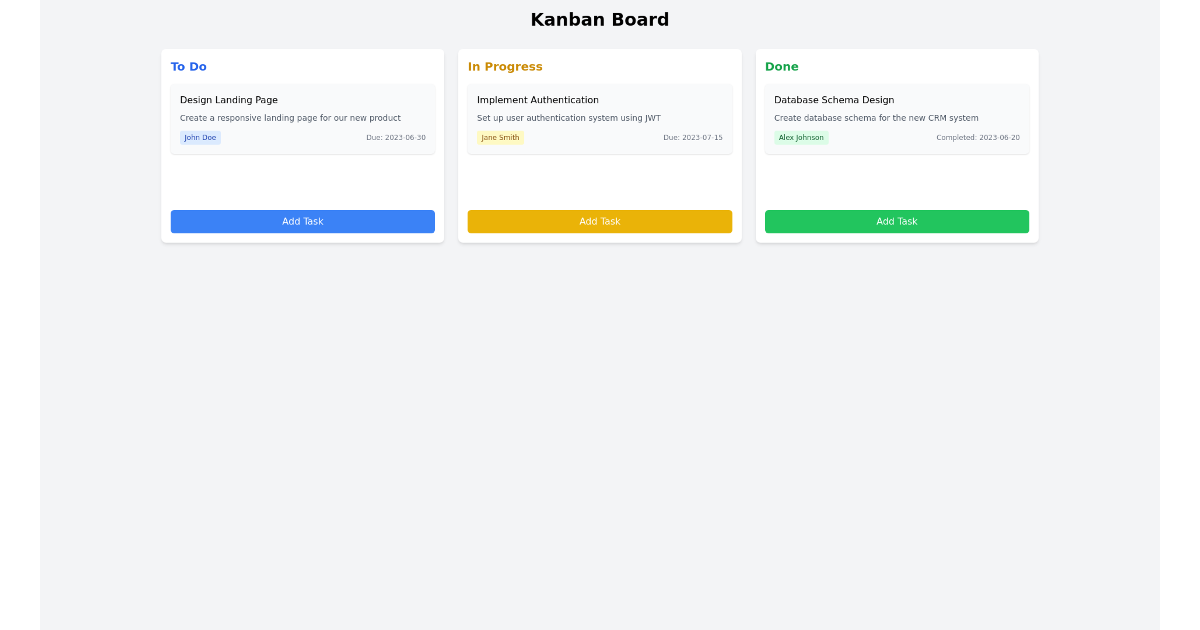Select the Database Schema Design task card
Screen dimensions: 1200x630
point(896,116)
